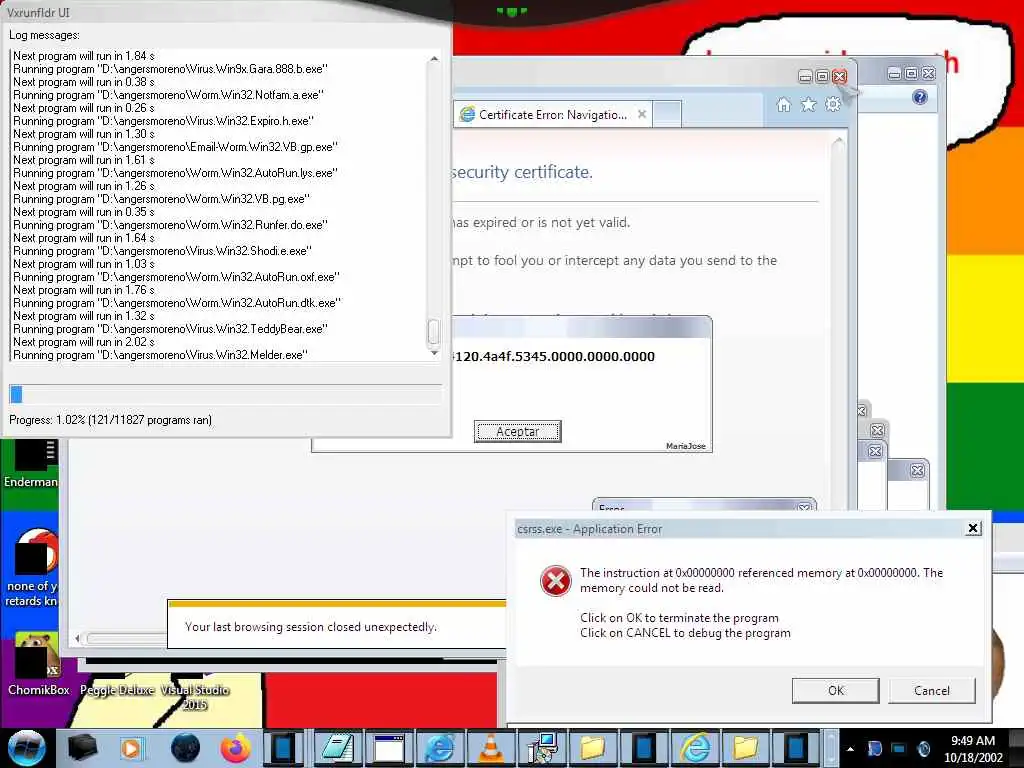Click the left arrow of the horizontal scrollbar
Image resolution: width=1024 pixels, height=768 pixels.
coord(78,638)
